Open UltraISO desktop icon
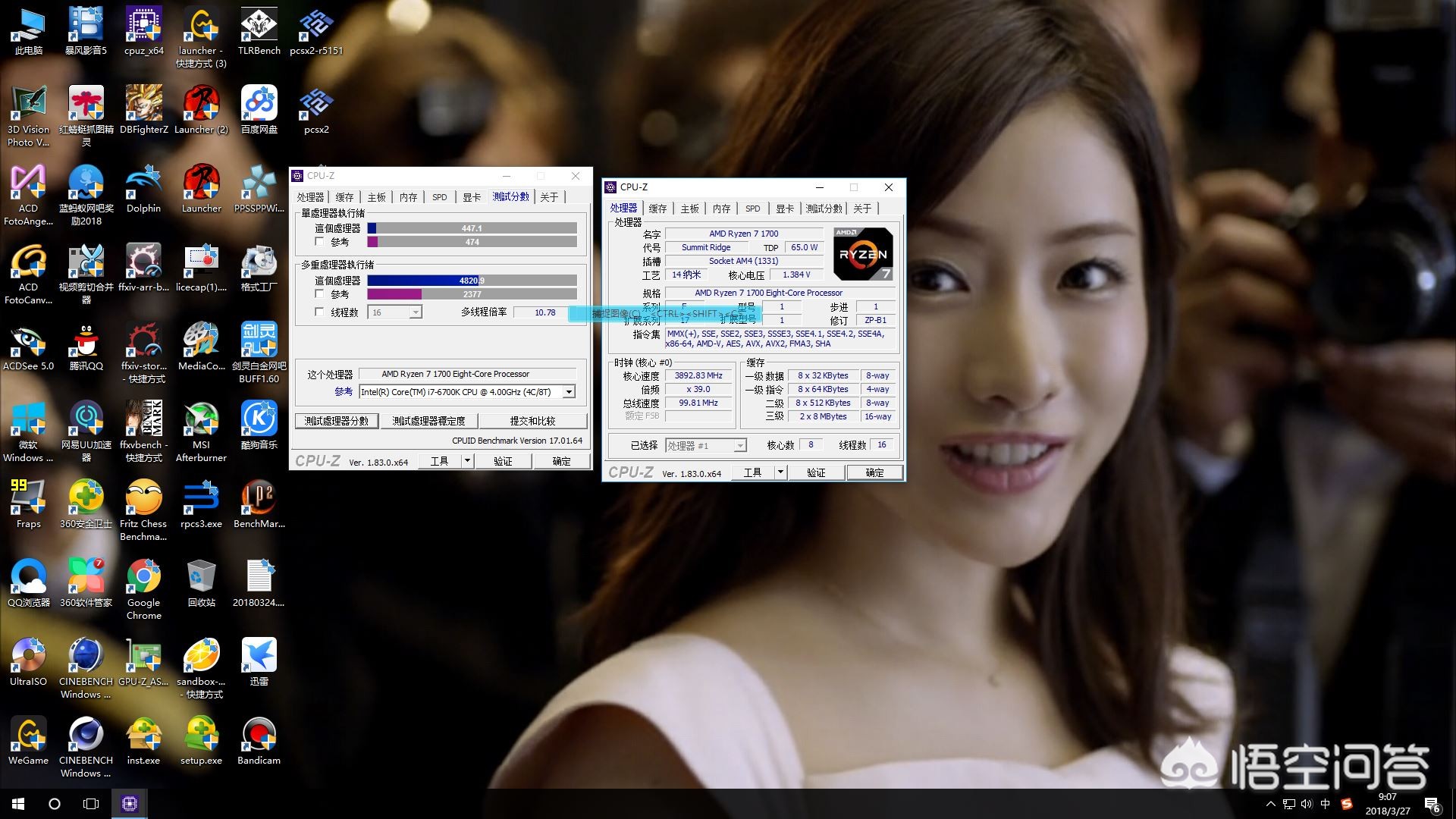This screenshot has width=1456, height=819. (29, 662)
